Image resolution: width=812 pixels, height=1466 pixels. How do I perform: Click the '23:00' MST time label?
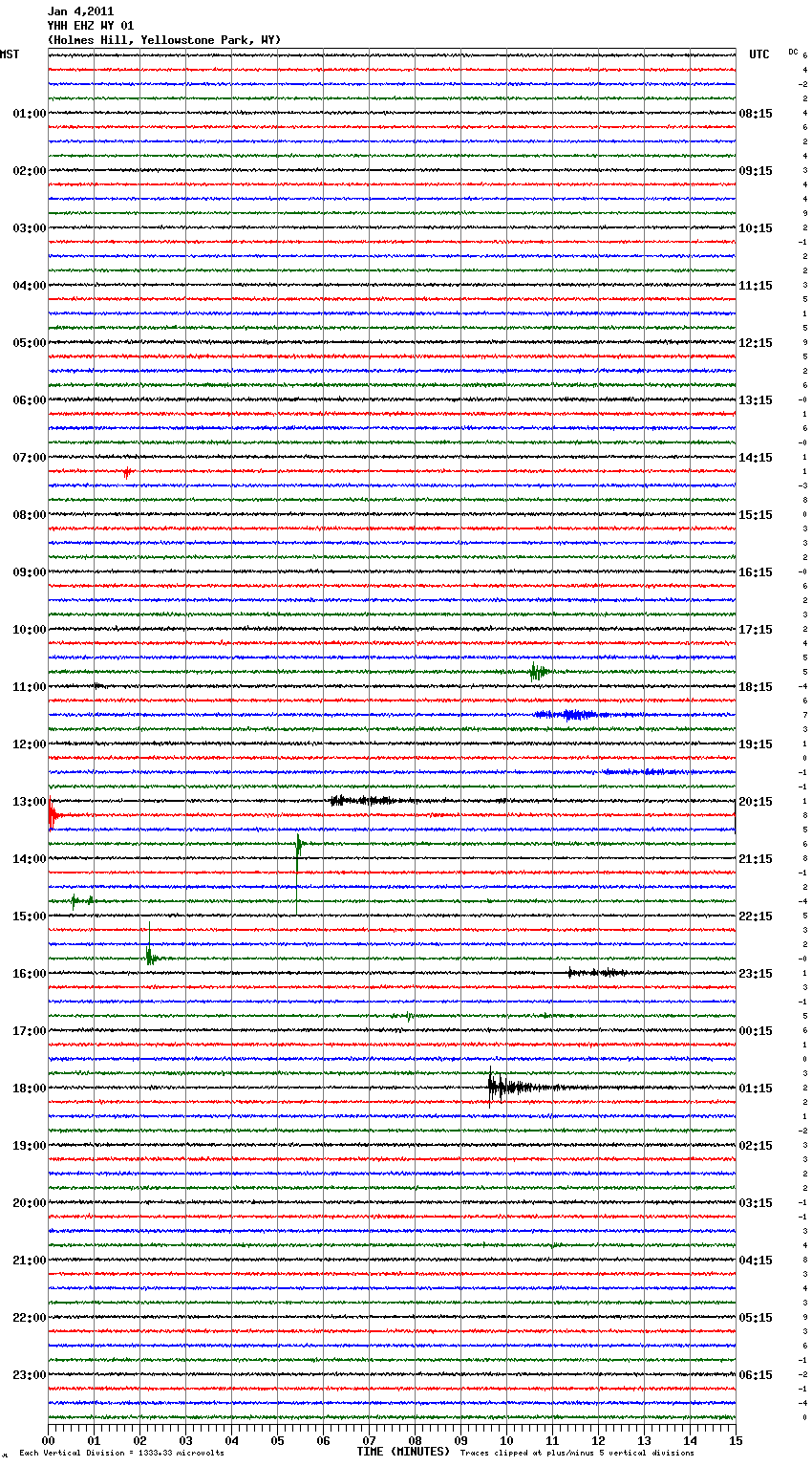point(30,1375)
